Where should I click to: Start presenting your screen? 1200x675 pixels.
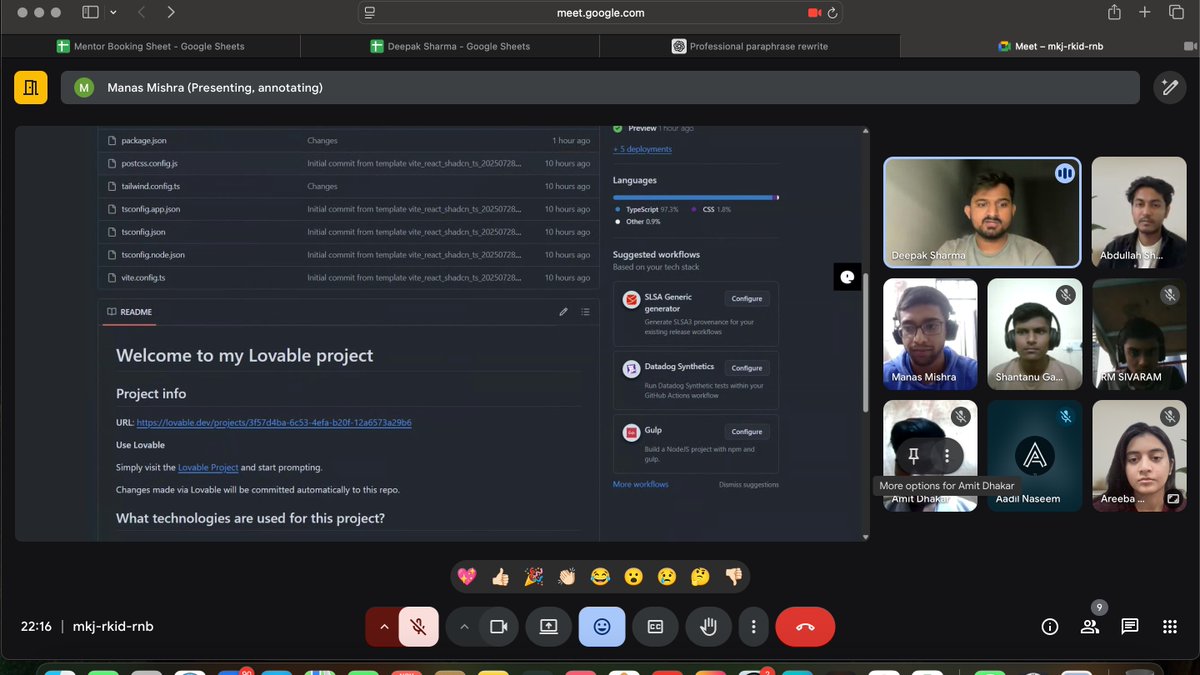548,627
